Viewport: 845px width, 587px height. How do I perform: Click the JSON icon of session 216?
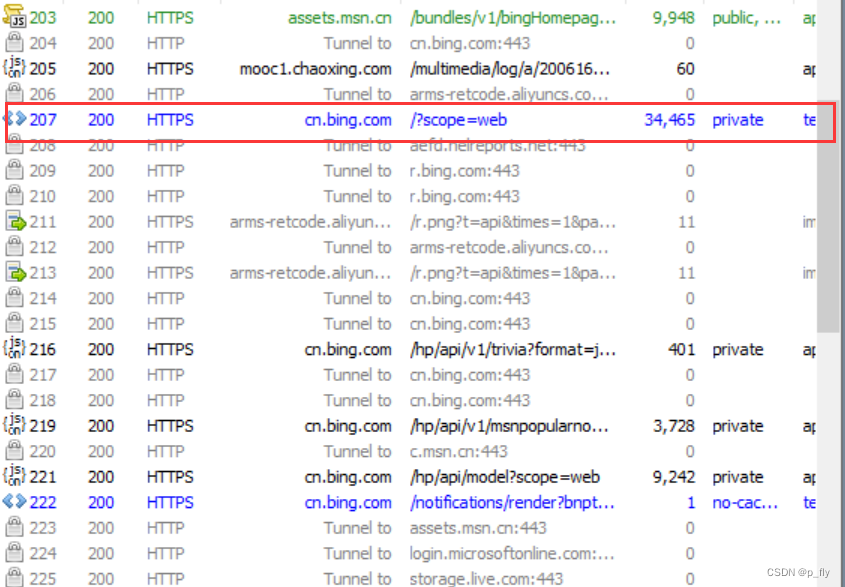pyautogui.click(x=14, y=349)
